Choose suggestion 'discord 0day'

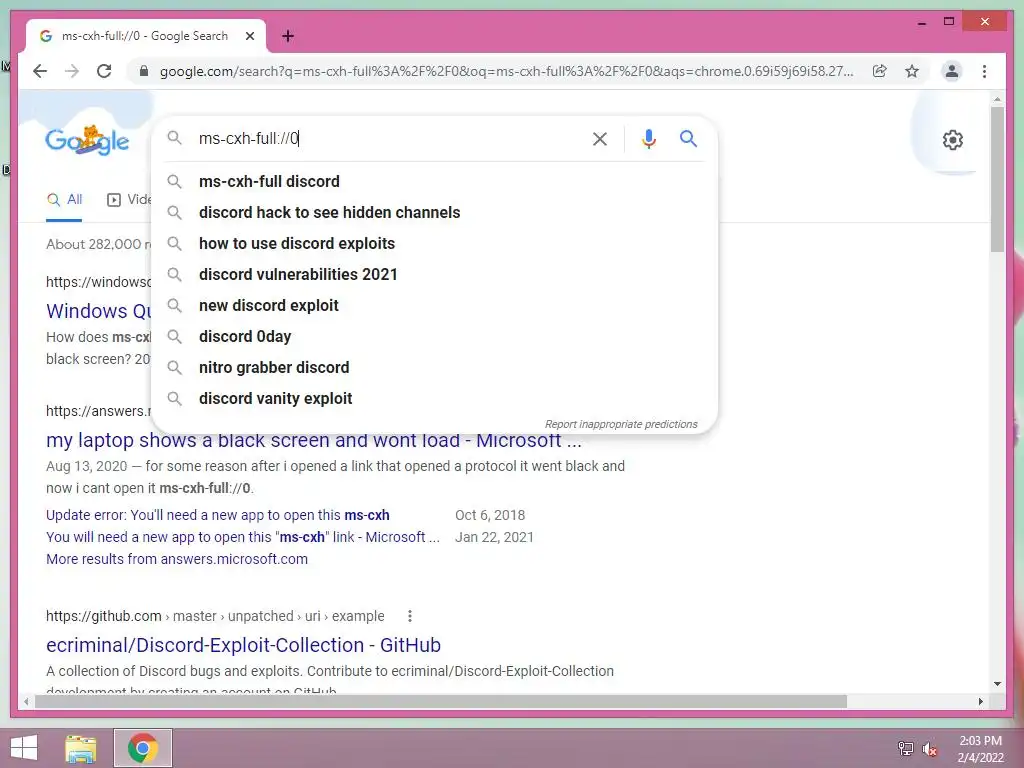[434, 336]
